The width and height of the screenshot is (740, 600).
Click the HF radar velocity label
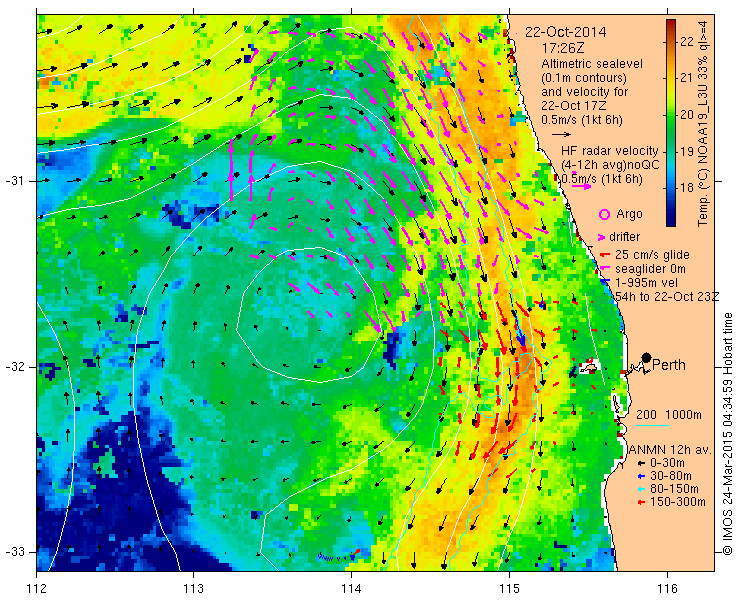point(610,151)
